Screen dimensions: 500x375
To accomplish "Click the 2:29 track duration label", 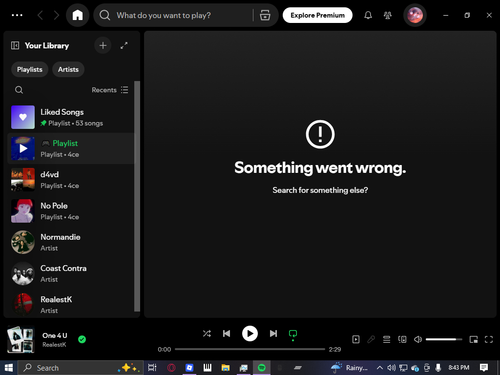I will [x=335, y=349].
